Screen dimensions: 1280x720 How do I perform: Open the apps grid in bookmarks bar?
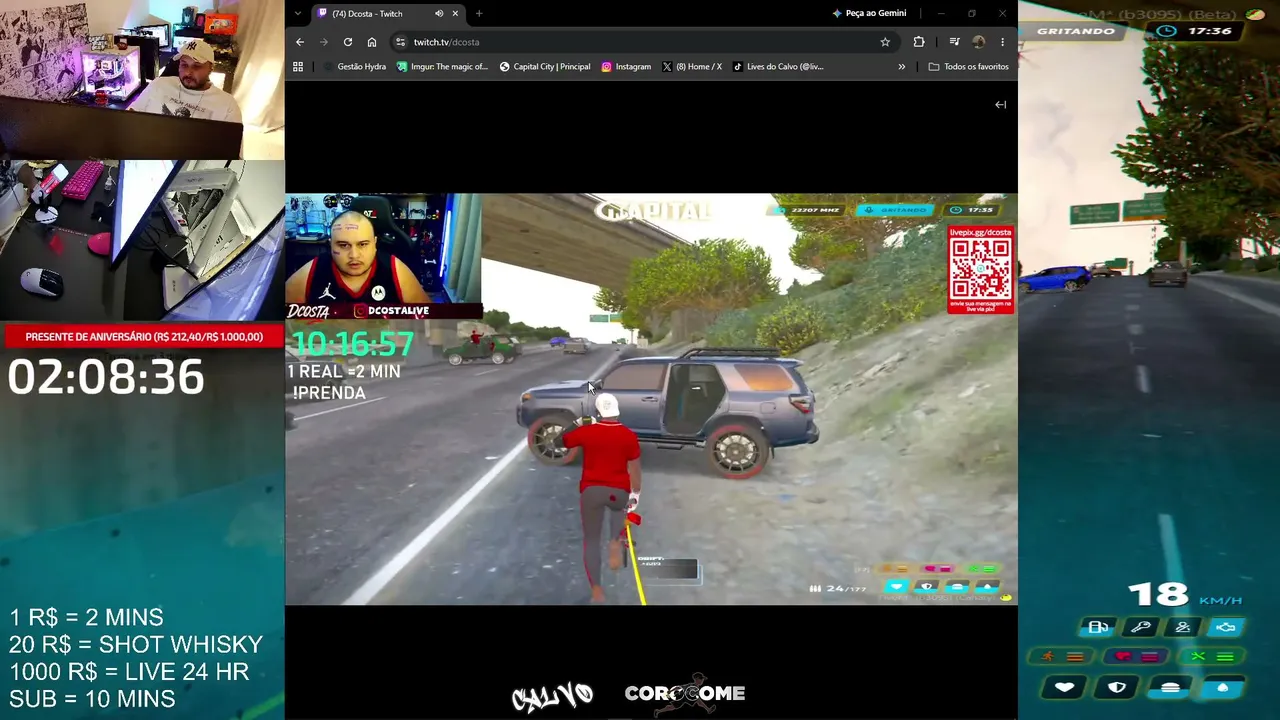[297, 67]
